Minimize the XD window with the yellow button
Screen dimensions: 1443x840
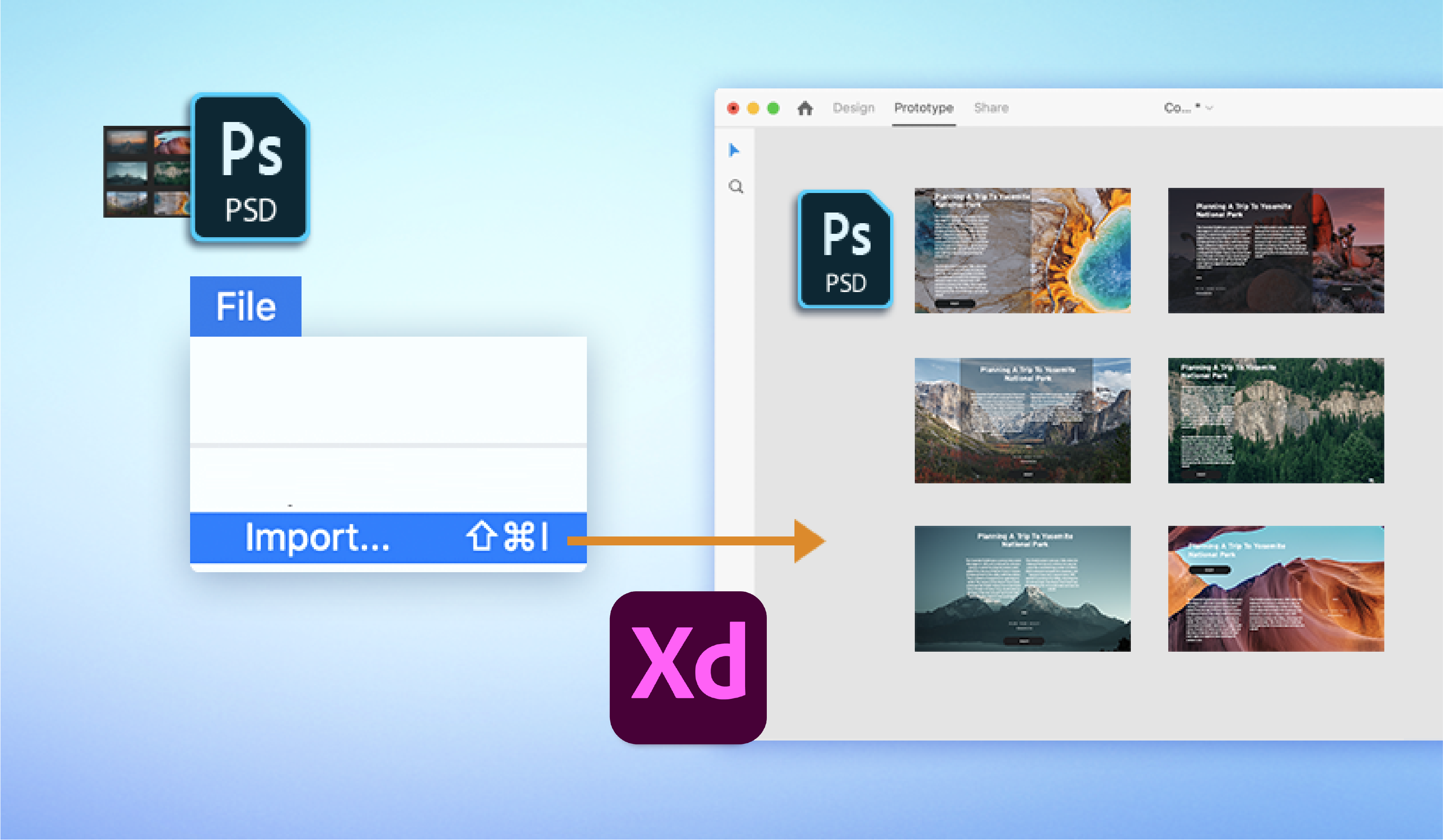click(753, 108)
